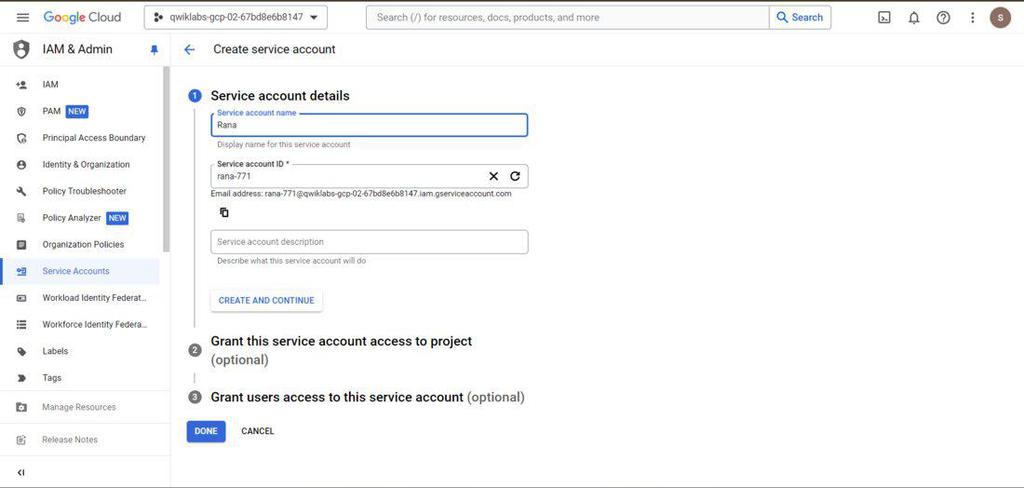Image resolution: width=1024 pixels, height=488 pixels.
Task: Unpin the IAM & Admin product
Action: tap(154, 49)
